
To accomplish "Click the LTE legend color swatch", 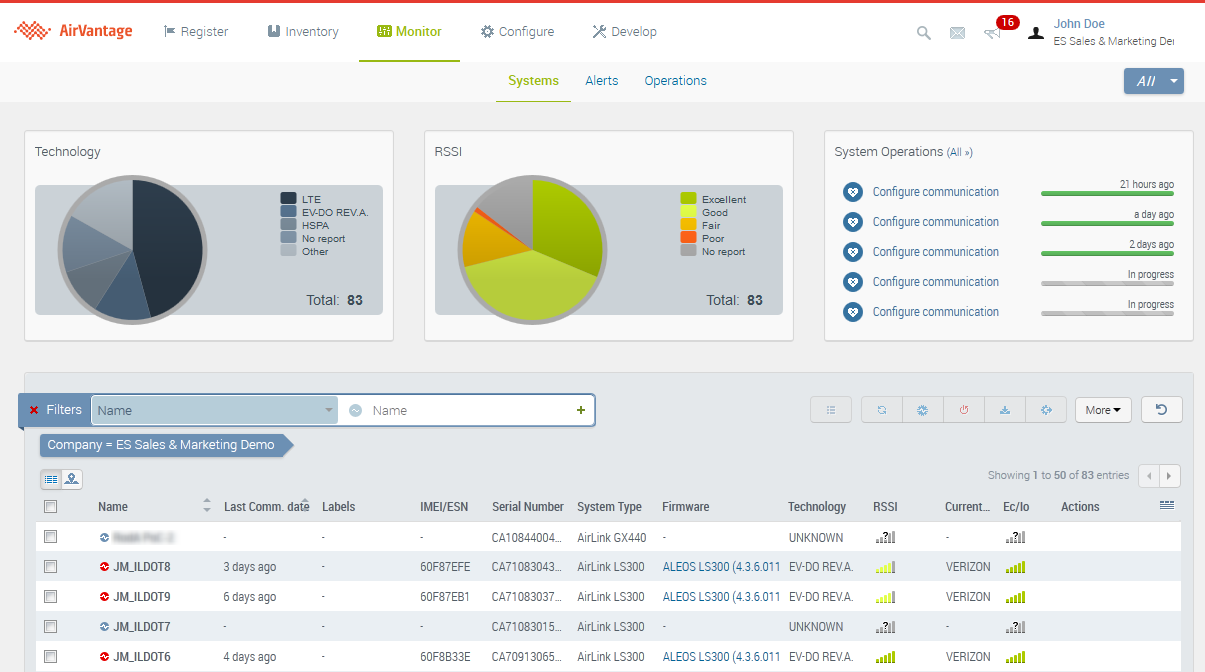I will 289,199.
